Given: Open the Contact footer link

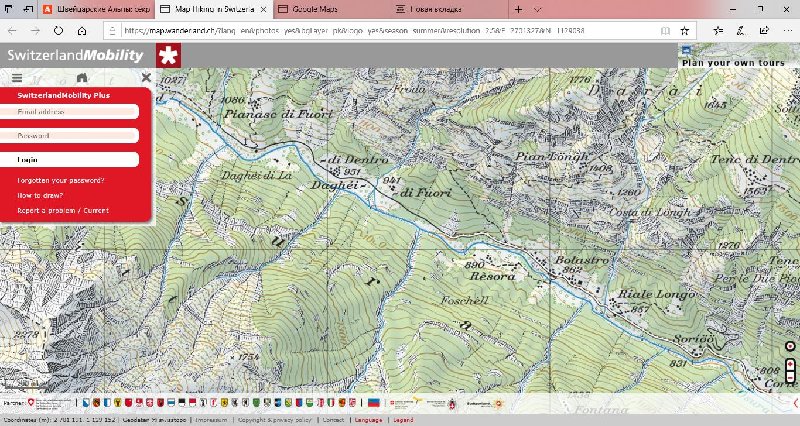Looking at the screenshot, I should tap(333, 420).
